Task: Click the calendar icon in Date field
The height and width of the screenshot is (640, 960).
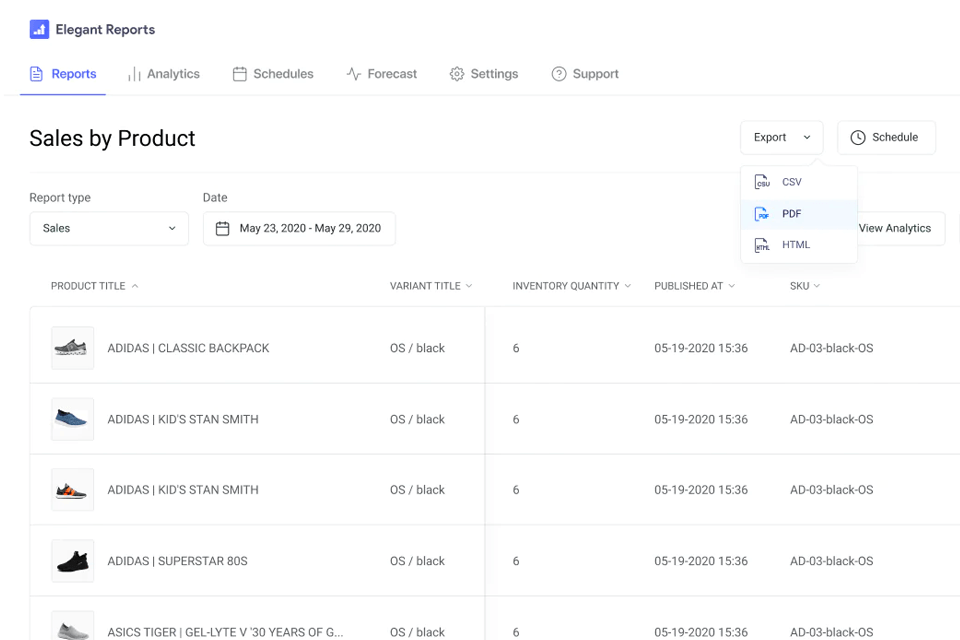Action: click(x=222, y=228)
